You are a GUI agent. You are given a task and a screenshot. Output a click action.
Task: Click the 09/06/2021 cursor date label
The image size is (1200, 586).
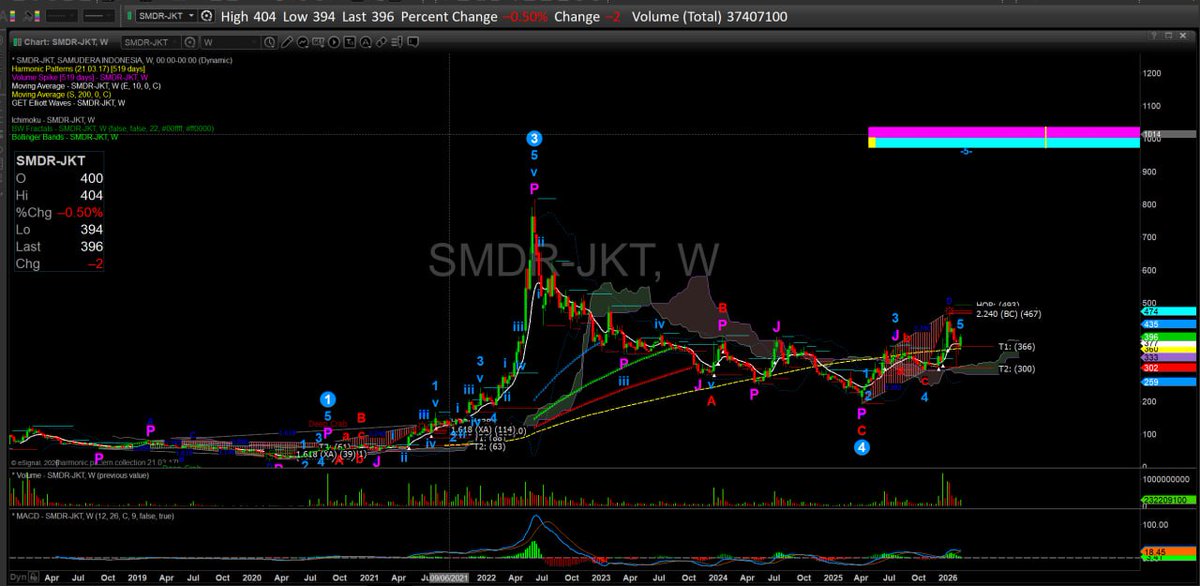pos(447,577)
